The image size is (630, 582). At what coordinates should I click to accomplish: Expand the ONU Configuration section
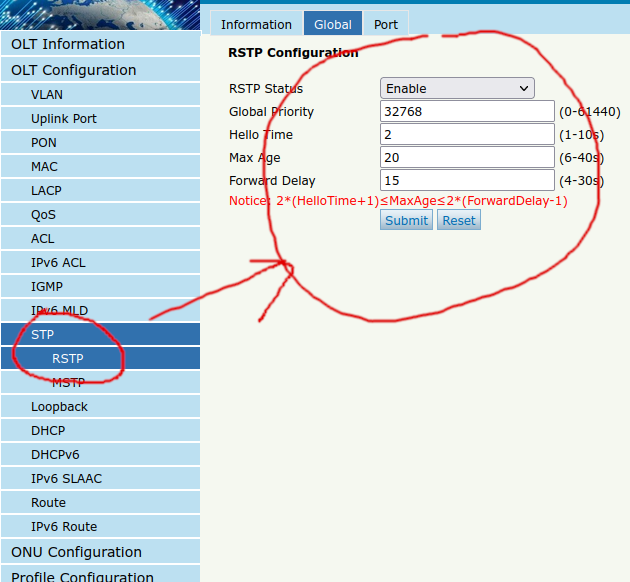click(x=76, y=552)
